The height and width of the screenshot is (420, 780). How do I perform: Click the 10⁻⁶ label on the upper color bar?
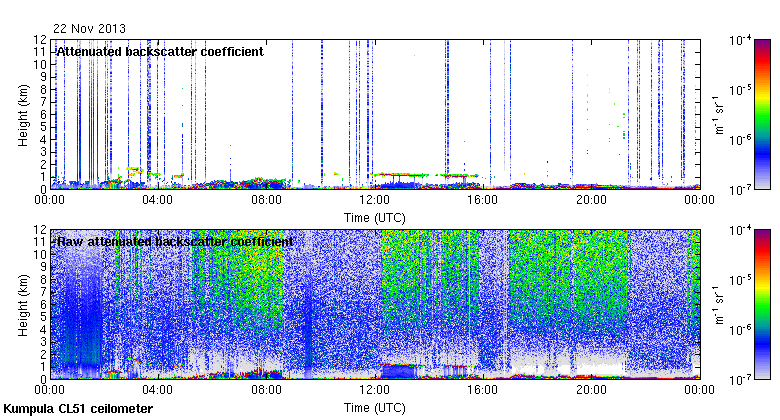(x=740, y=140)
